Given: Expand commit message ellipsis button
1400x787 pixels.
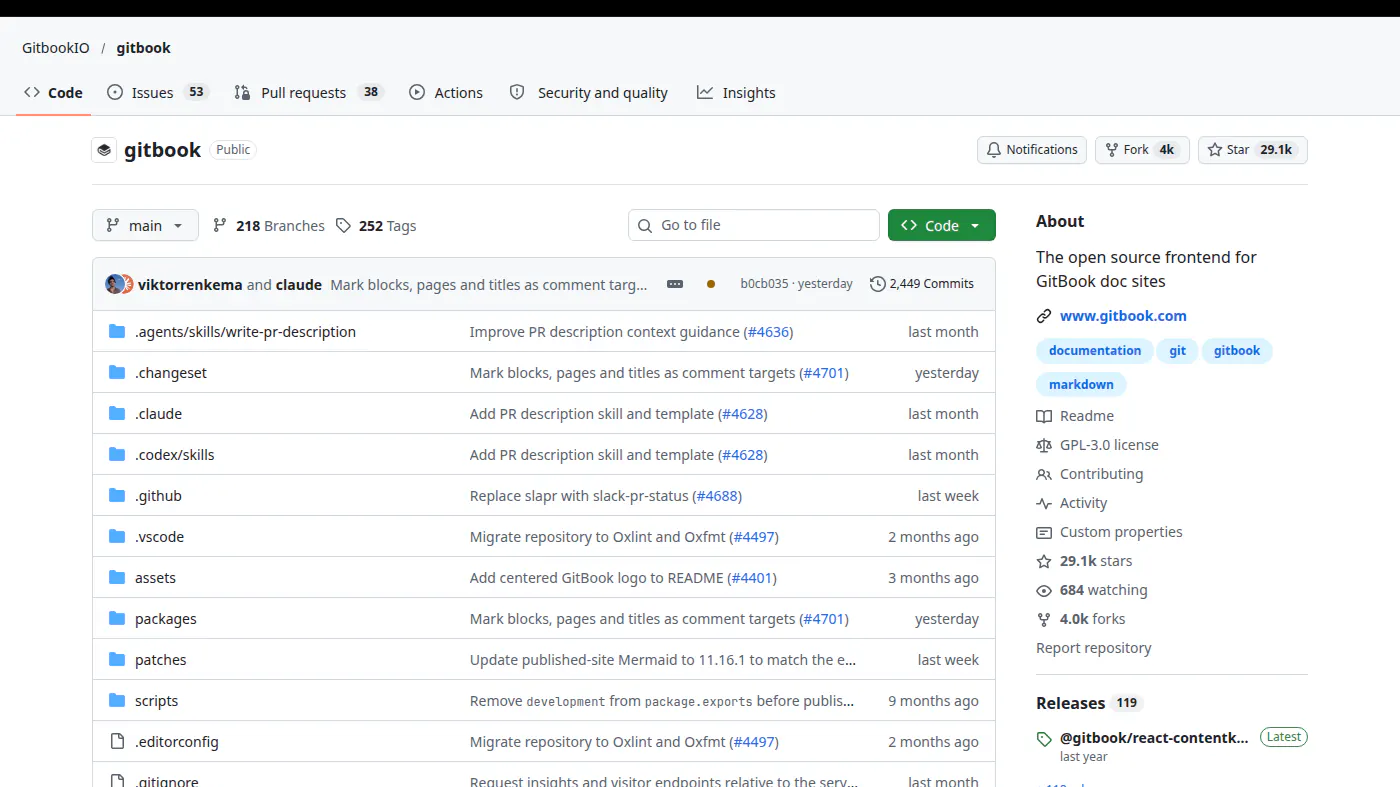Looking at the screenshot, I should [x=675, y=284].
